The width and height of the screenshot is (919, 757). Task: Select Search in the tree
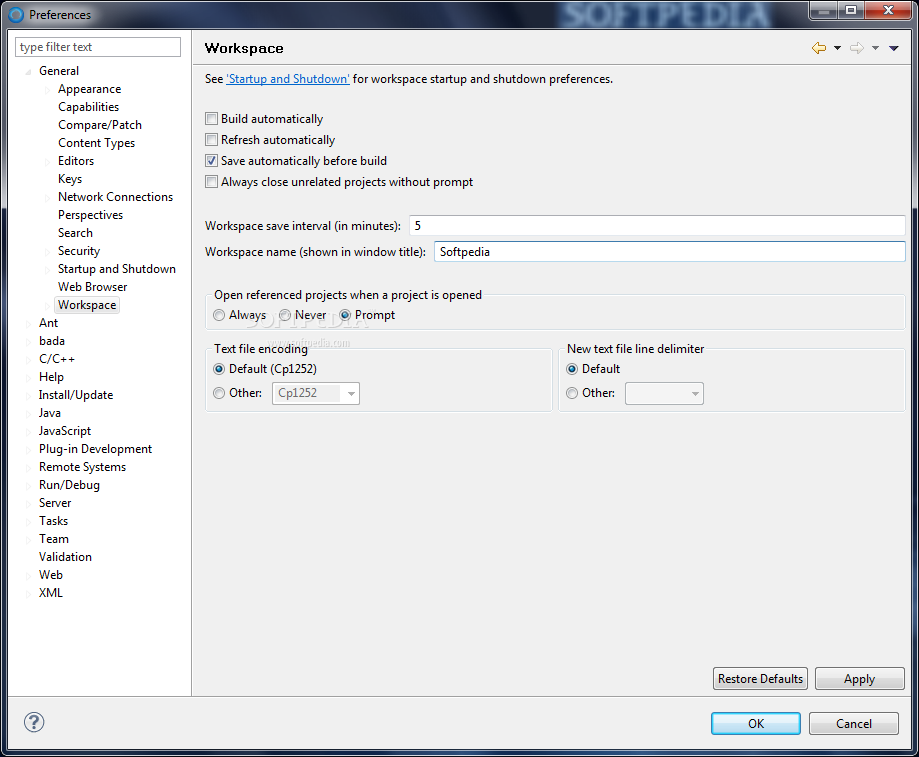tap(75, 233)
